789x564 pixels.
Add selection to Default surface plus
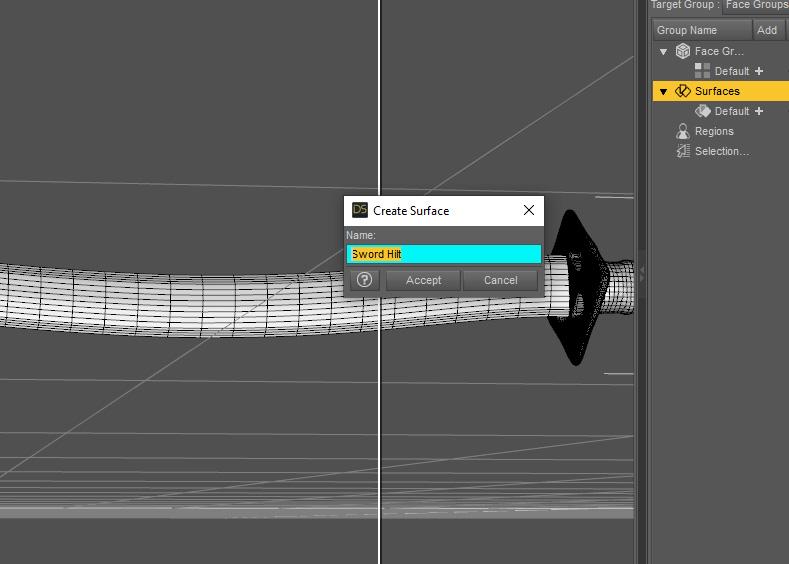[x=759, y=111]
